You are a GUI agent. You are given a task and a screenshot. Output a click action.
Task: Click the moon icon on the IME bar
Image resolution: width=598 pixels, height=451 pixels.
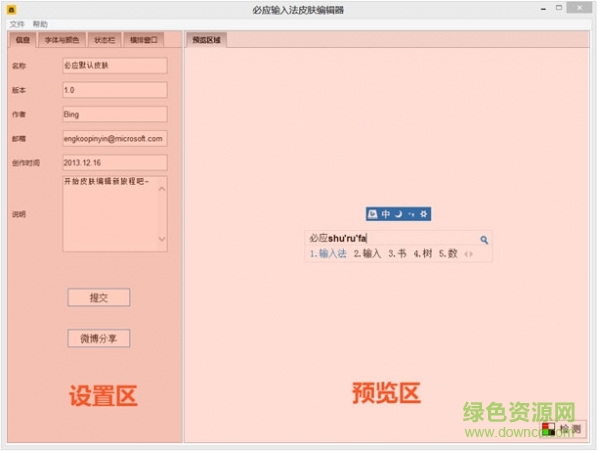tap(399, 214)
